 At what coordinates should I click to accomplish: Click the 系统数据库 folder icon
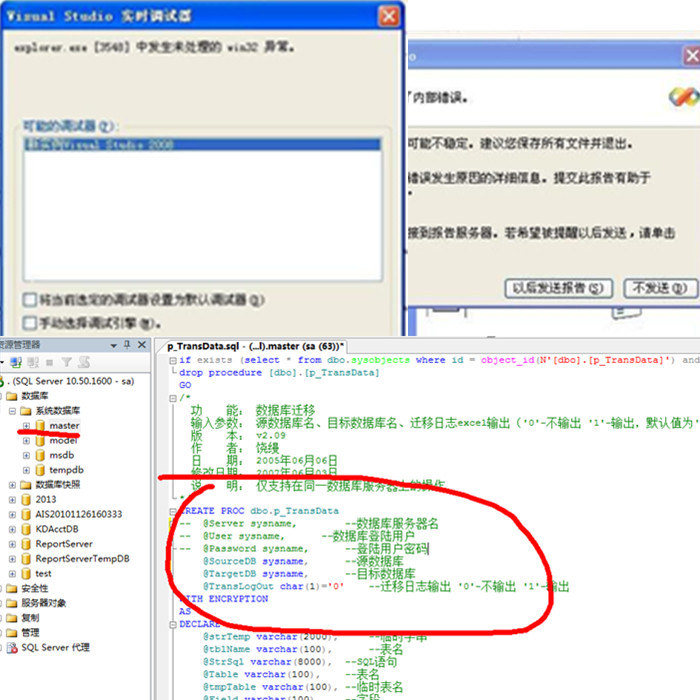point(26,411)
